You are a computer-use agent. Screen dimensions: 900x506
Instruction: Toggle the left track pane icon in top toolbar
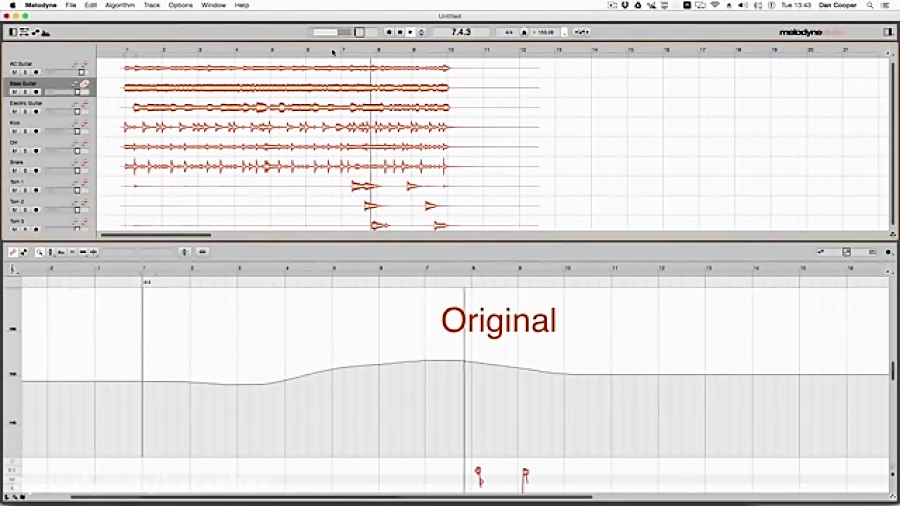pyautogui.click(x=13, y=32)
